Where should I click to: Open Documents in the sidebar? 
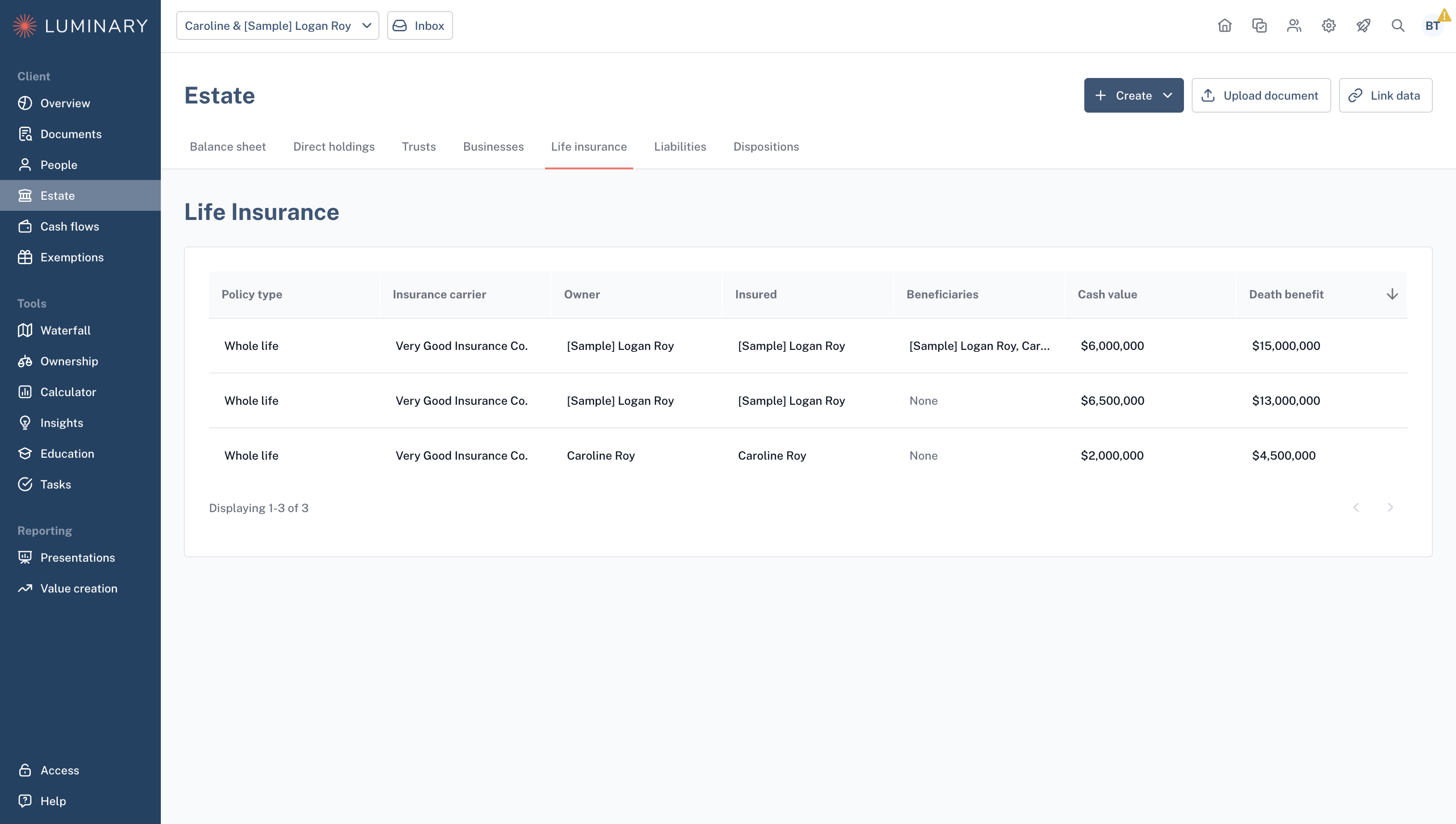tap(80, 134)
